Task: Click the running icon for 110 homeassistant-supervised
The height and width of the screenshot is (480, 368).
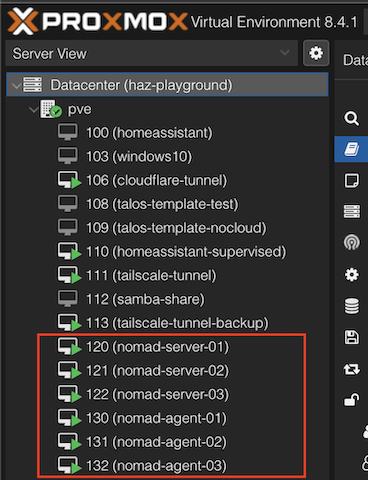Action: coord(69,251)
